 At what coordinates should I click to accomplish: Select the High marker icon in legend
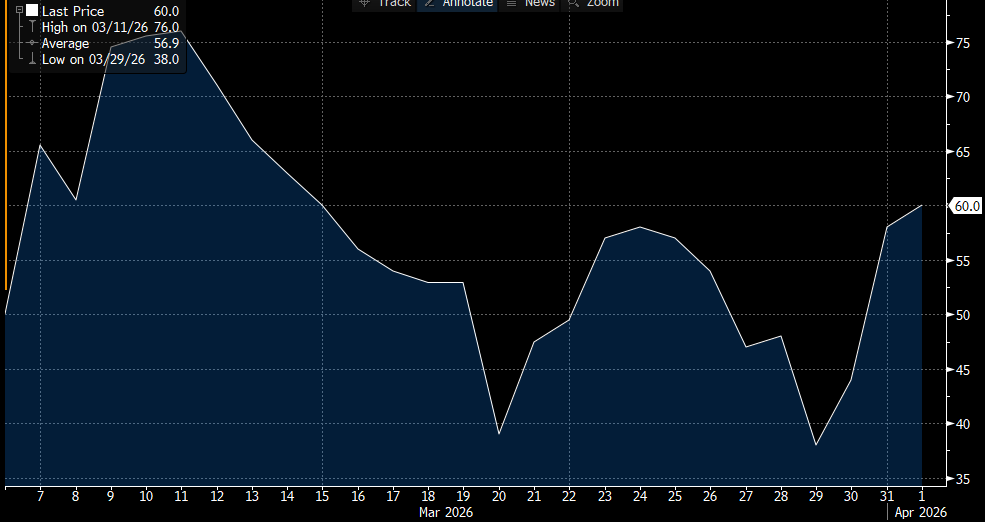[x=32, y=27]
